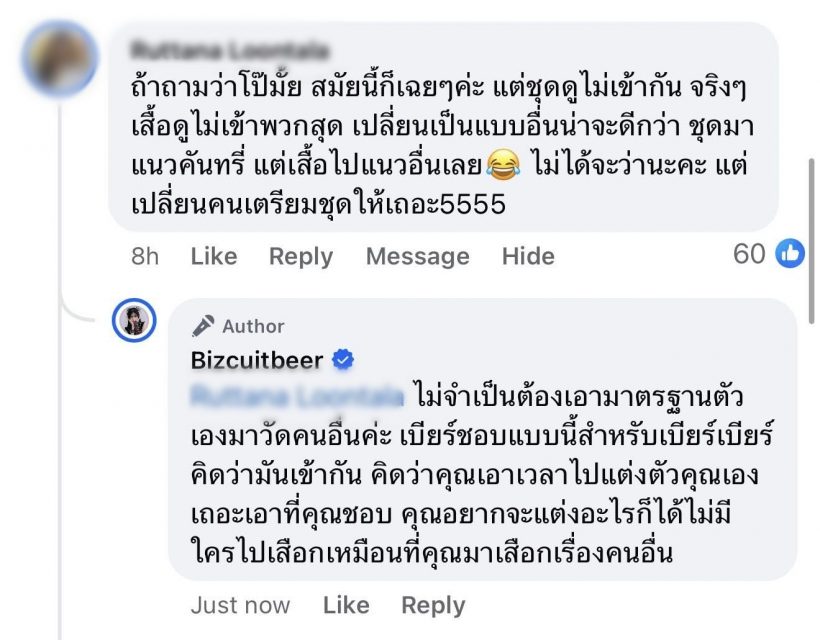The image size is (820, 640).
Task: Hide Ruttana Loontala's comment
Action: coord(529,256)
